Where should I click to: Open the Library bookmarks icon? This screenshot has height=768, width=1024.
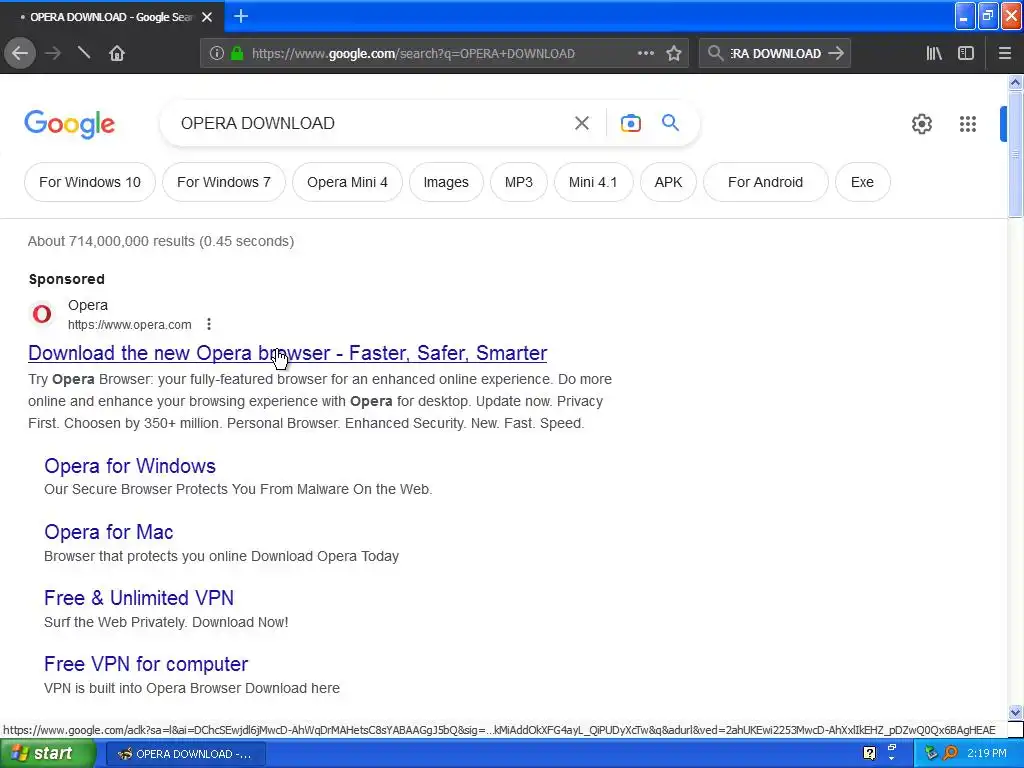click(934, 54)
